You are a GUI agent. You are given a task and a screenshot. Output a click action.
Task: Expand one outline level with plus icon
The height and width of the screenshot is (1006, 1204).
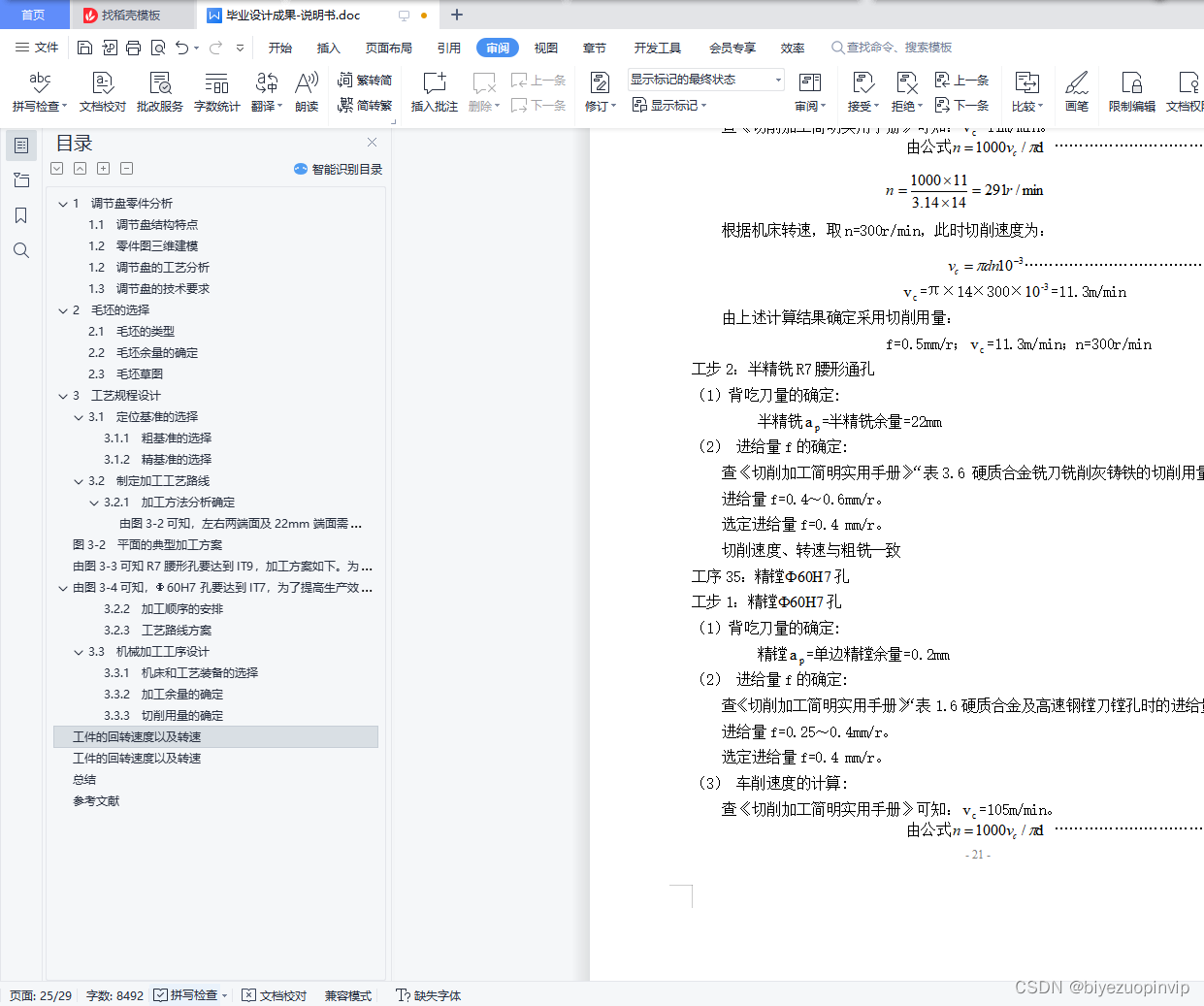(103, 169)
